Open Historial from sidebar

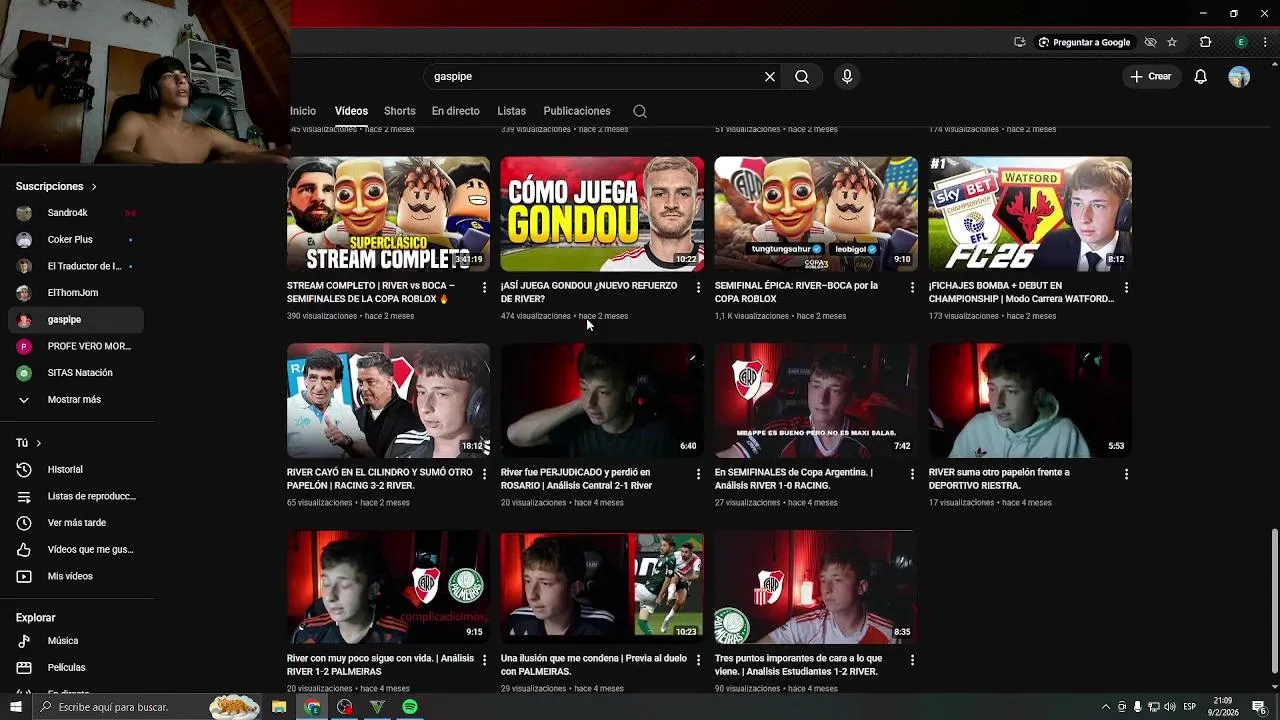click(76, 469)
